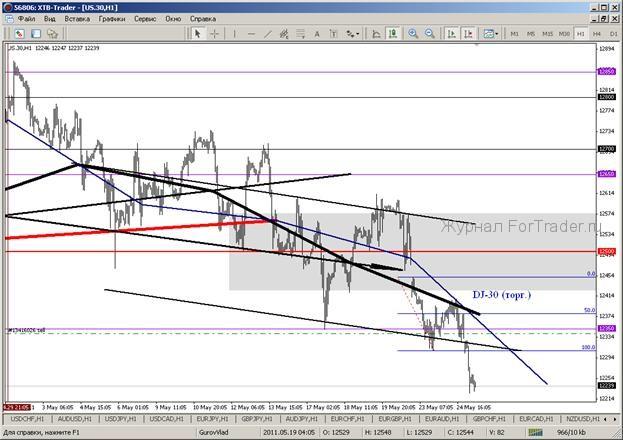623x440 pixels.
Task: Choose the trendline drawing tool
Action: (268, 34)
